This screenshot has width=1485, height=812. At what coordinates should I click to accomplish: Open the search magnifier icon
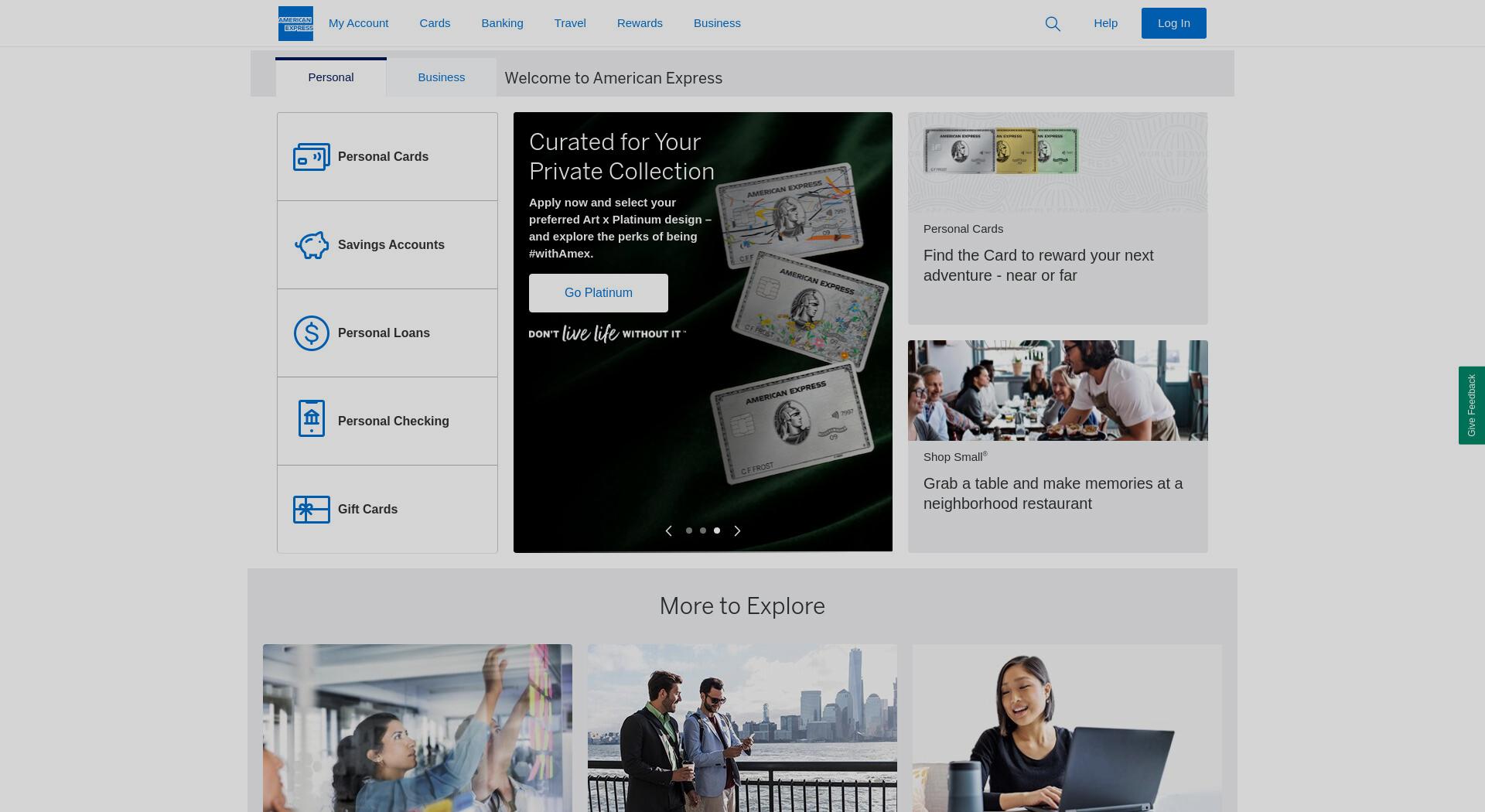[1053, 24]
